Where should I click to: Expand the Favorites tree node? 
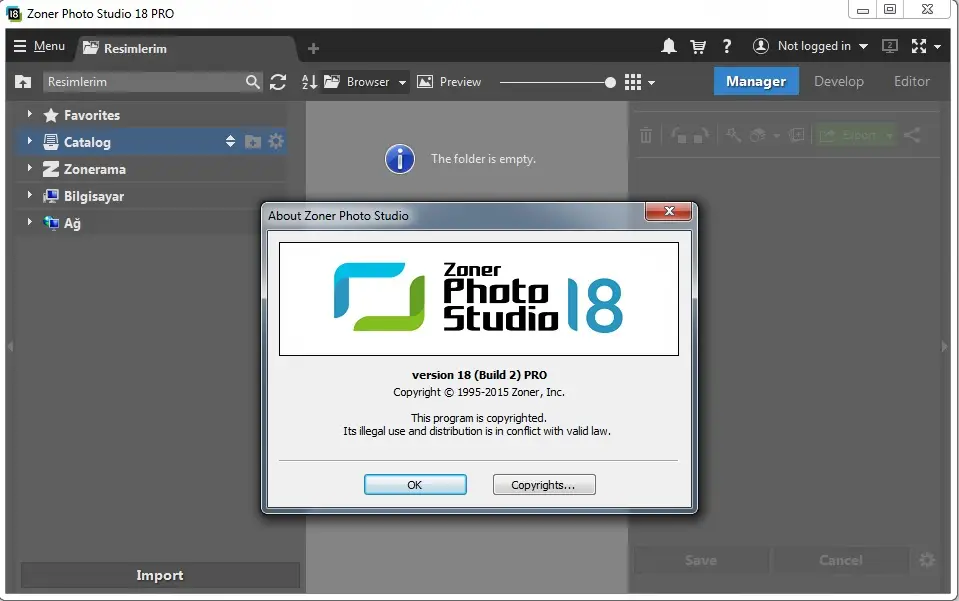point(29,114)
